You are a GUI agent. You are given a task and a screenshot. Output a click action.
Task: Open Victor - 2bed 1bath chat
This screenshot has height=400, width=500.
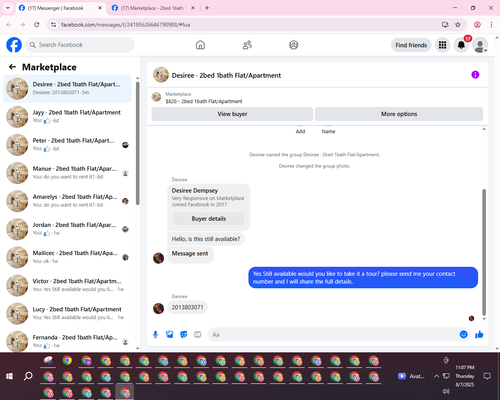coord(67,285)
